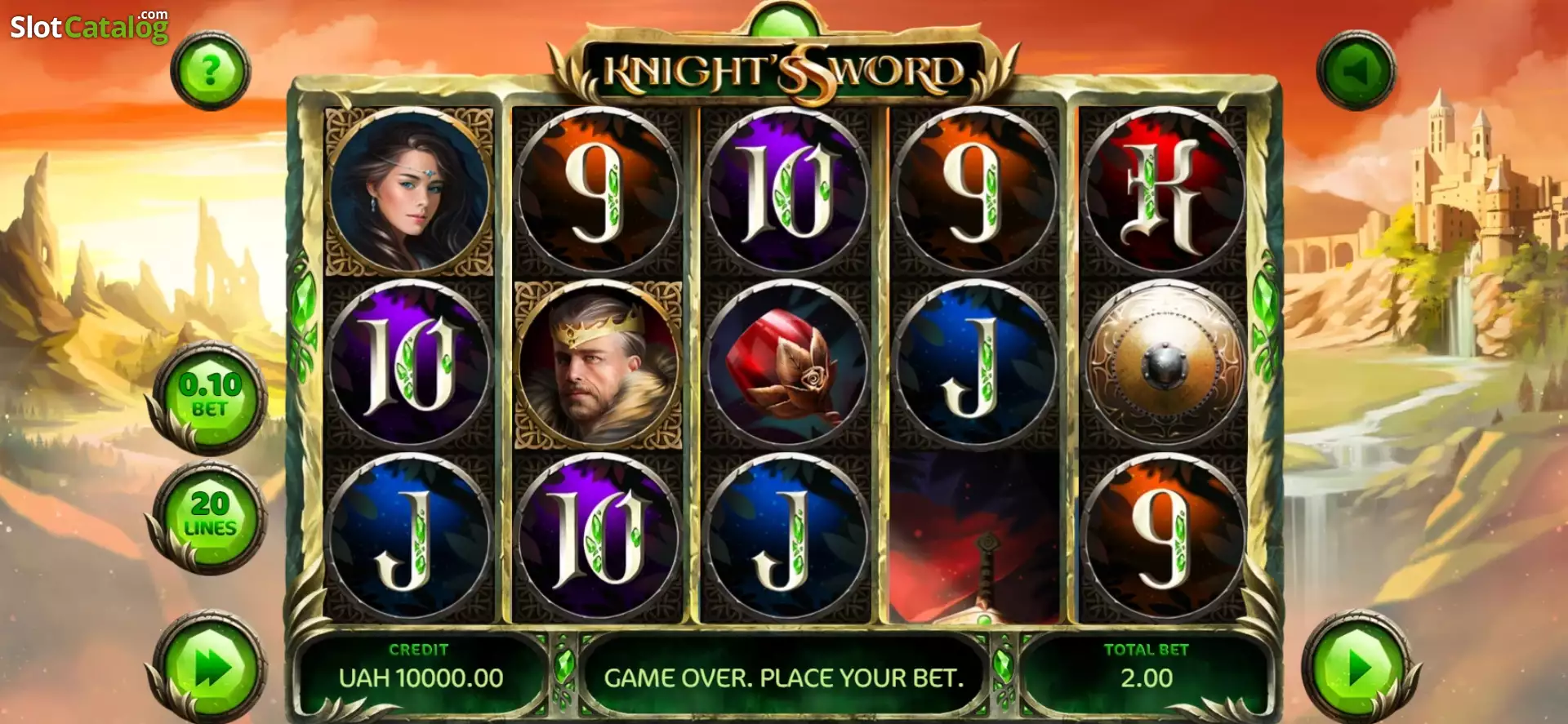Viewport: 1568px width, 724px height.
Task: Select the red ruby rose symbol
Action: 786,364
